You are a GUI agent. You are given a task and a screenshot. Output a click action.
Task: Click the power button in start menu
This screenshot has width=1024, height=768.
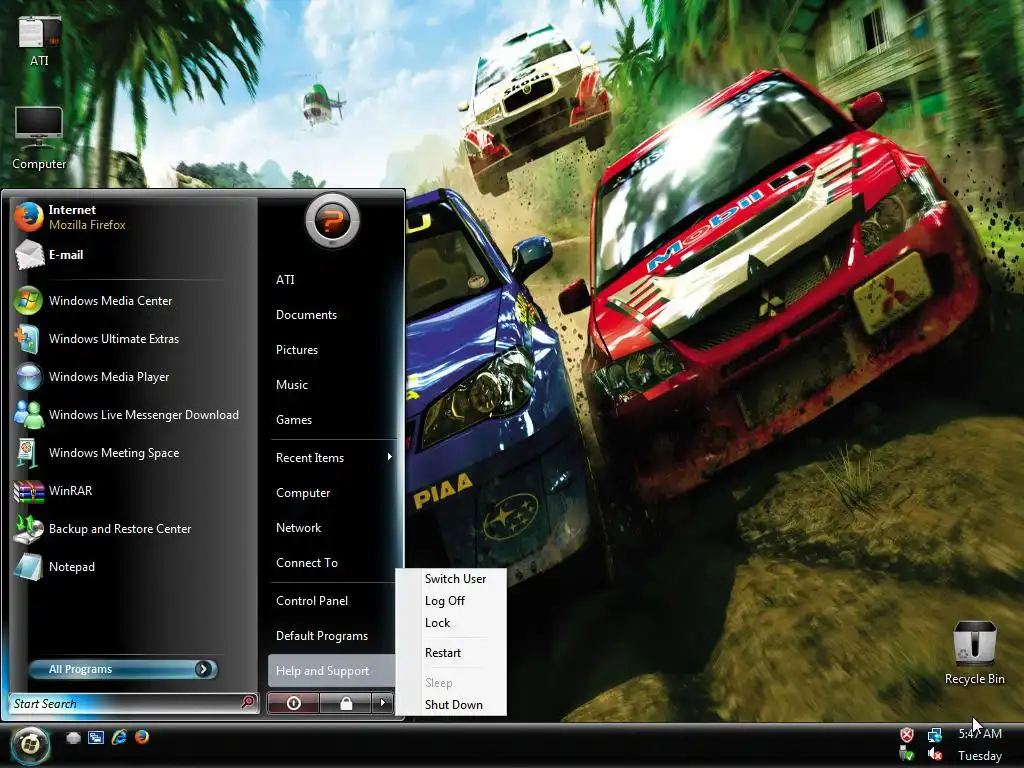click(294, 703)
